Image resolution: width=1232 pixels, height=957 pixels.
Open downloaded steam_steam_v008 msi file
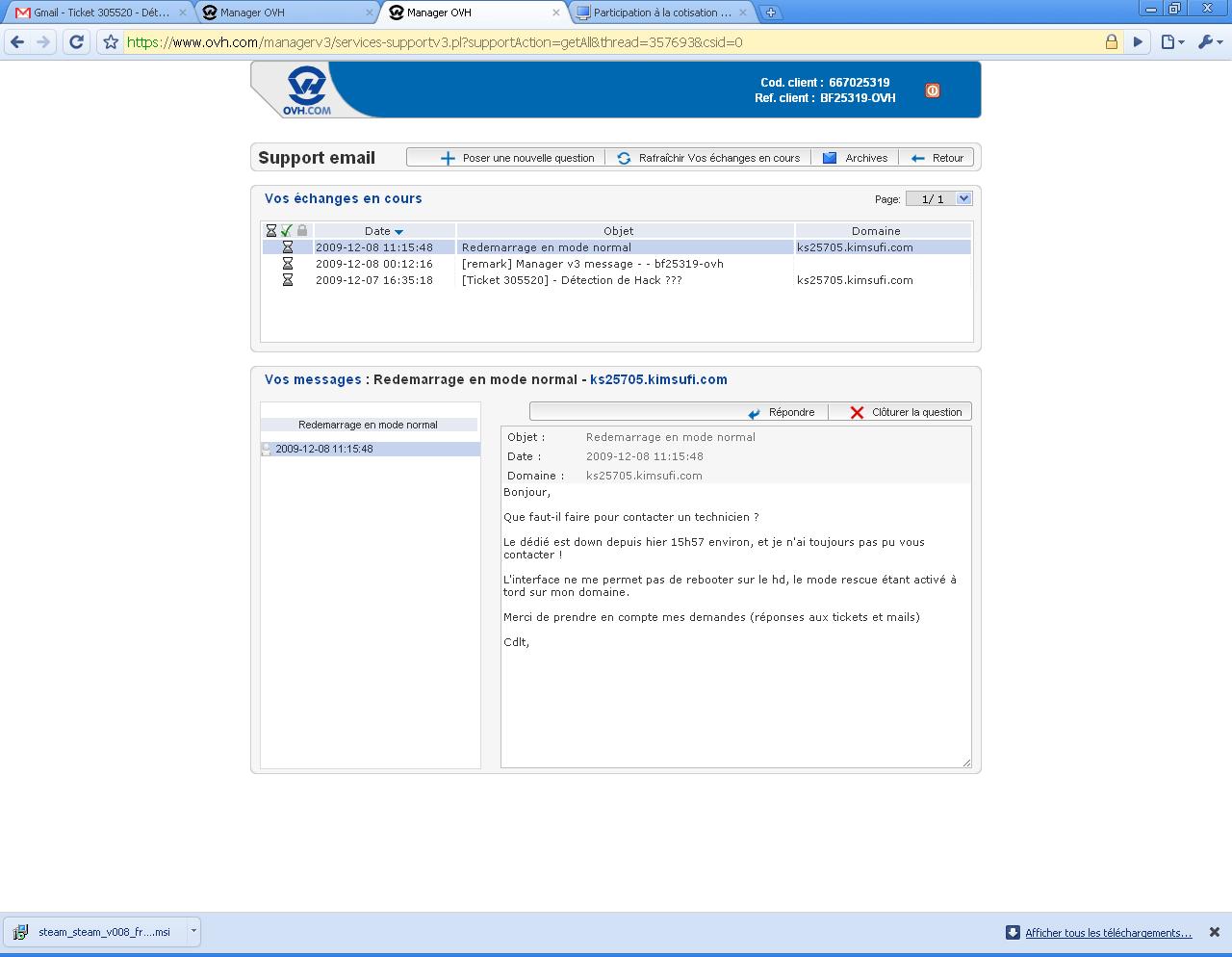point(94,932)
